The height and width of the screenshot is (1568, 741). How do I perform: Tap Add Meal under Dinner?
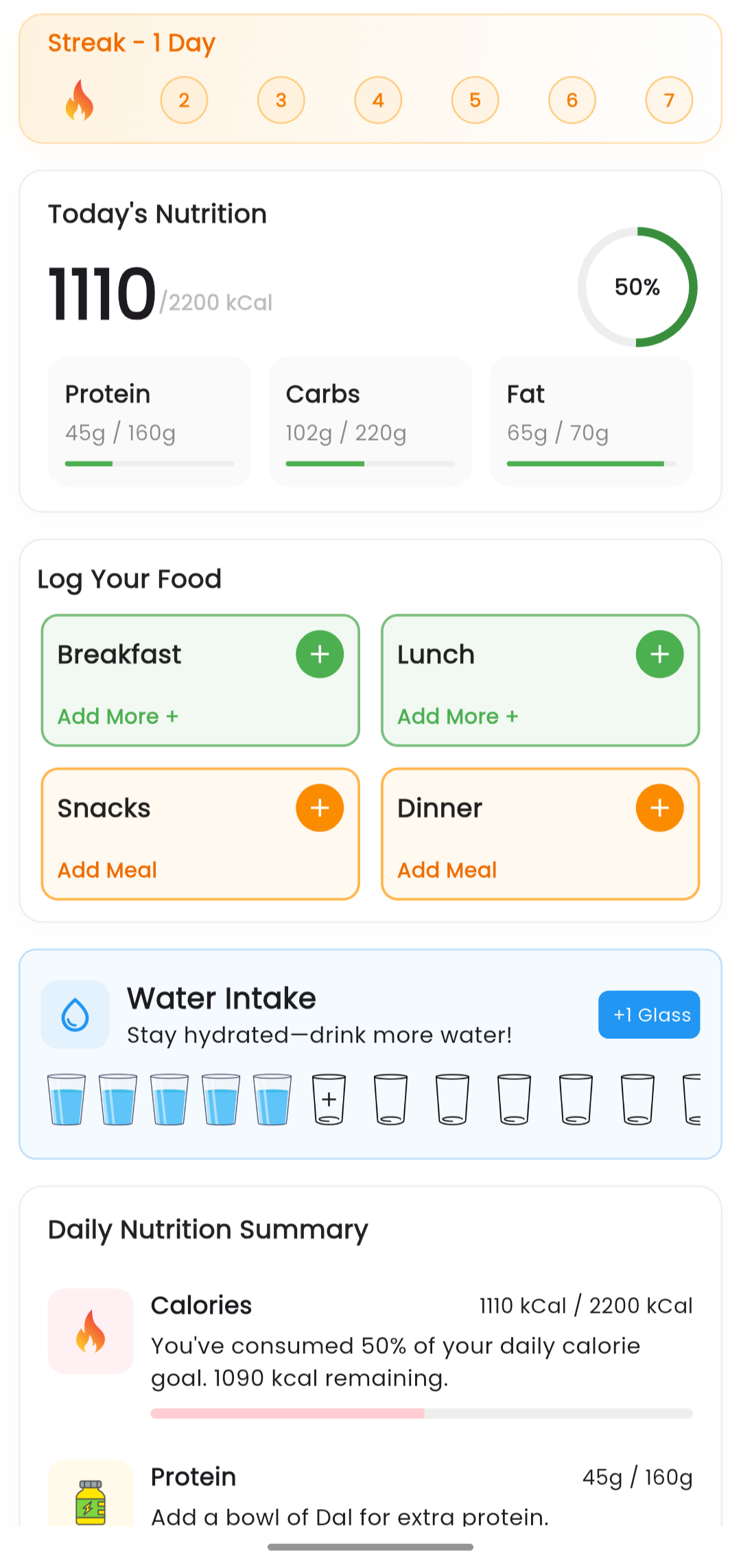pos(447,870)
